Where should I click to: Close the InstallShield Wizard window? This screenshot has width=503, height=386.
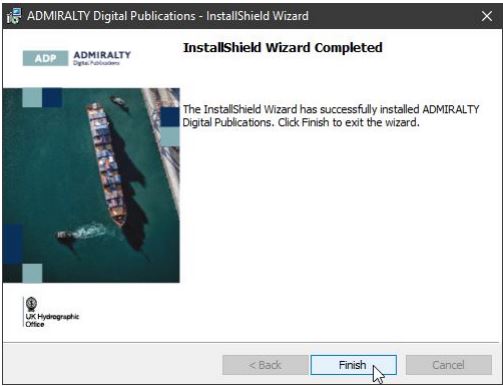(x=487, y=16)
